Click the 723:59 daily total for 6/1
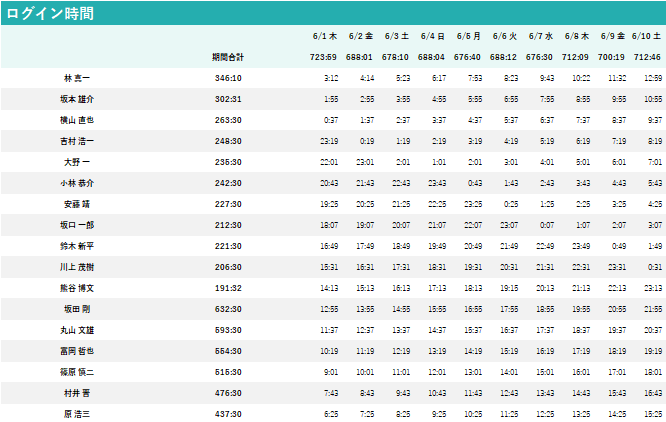This screenshot has height=422, width=666. pyautogui.click(x=324, y=57)
